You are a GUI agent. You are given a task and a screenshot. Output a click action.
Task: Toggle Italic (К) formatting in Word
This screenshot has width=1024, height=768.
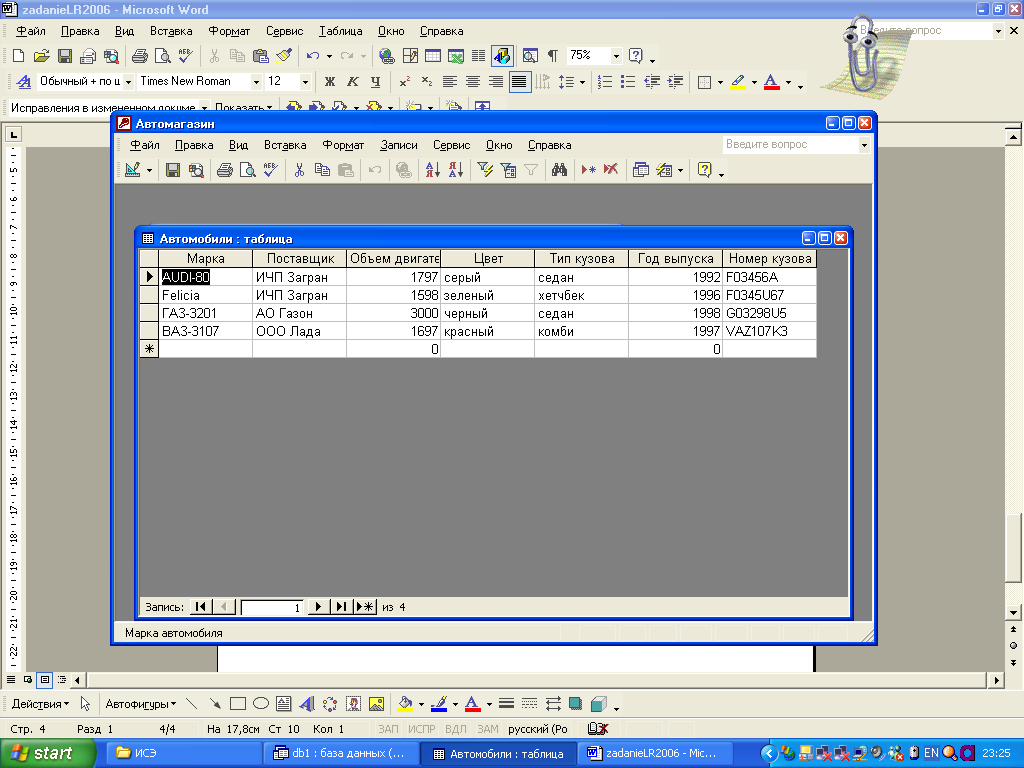[x=353, y=82]
